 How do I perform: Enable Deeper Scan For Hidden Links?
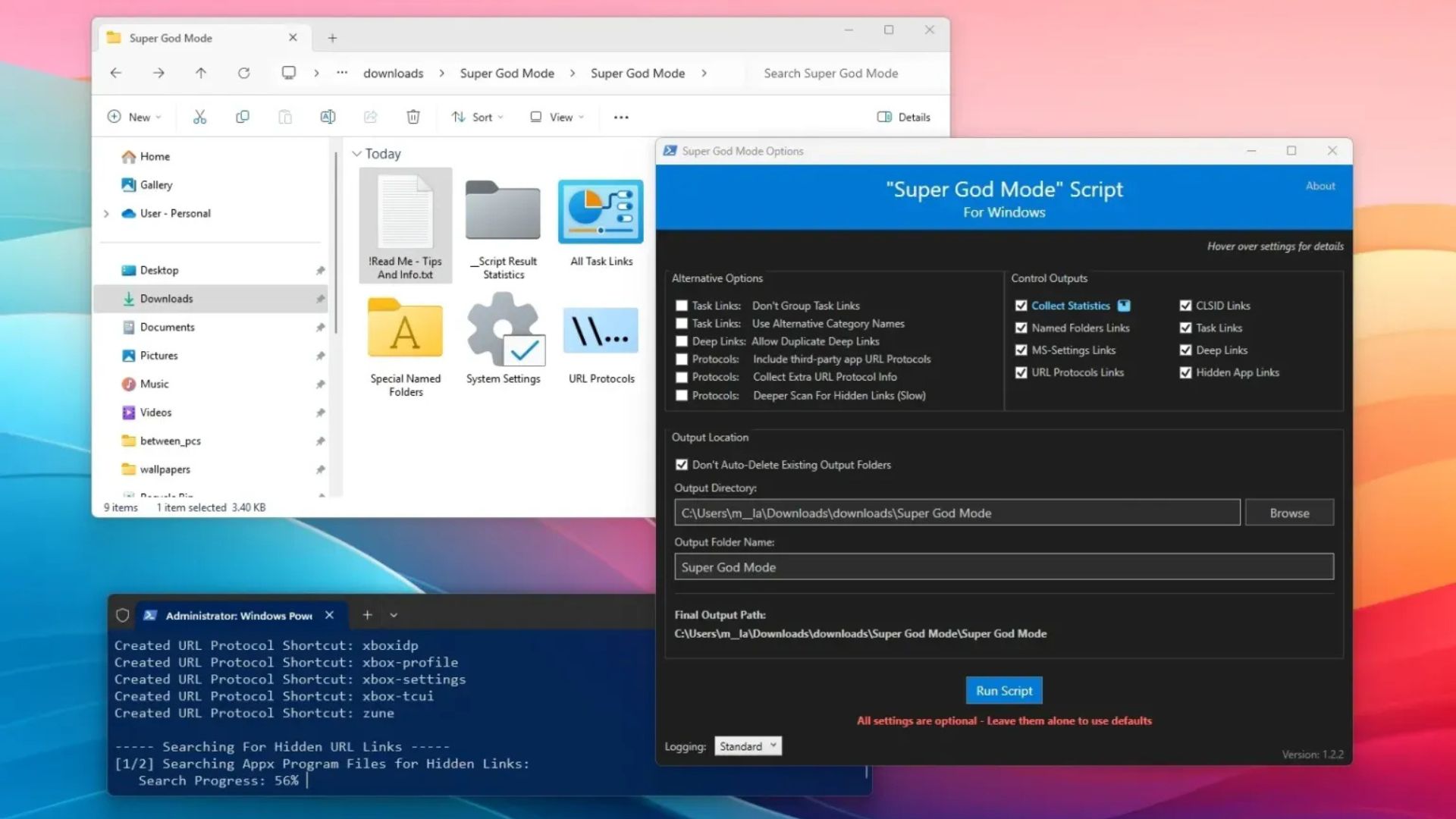(682, 395)
